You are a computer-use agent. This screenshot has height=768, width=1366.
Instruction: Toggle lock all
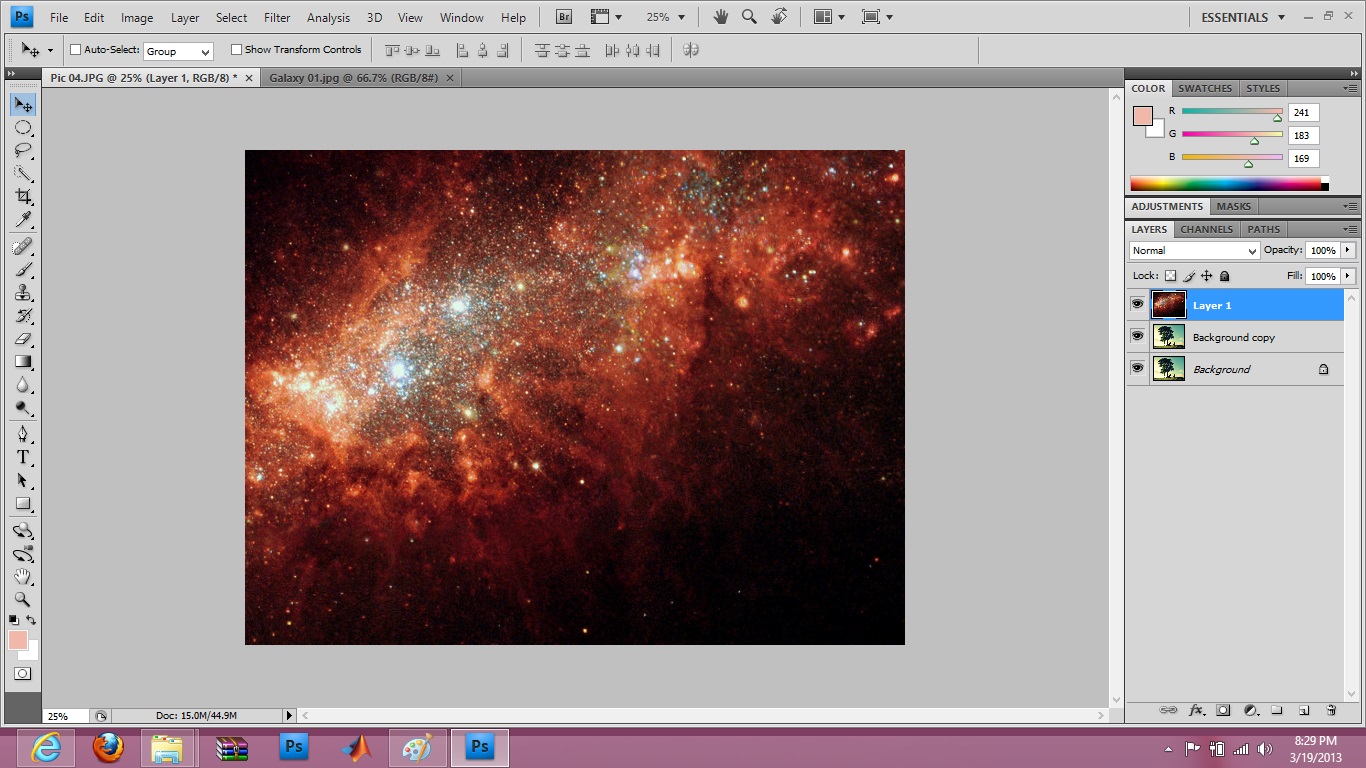tap(1225, 276)
